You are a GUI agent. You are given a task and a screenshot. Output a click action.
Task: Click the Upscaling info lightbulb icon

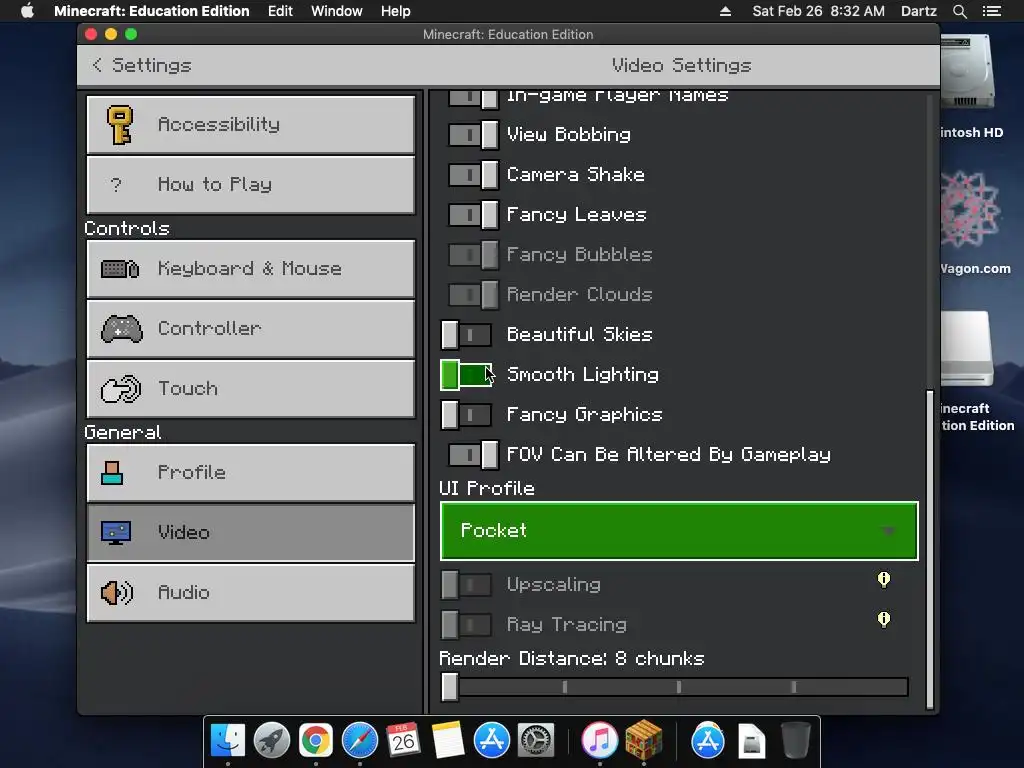[884, 580]
